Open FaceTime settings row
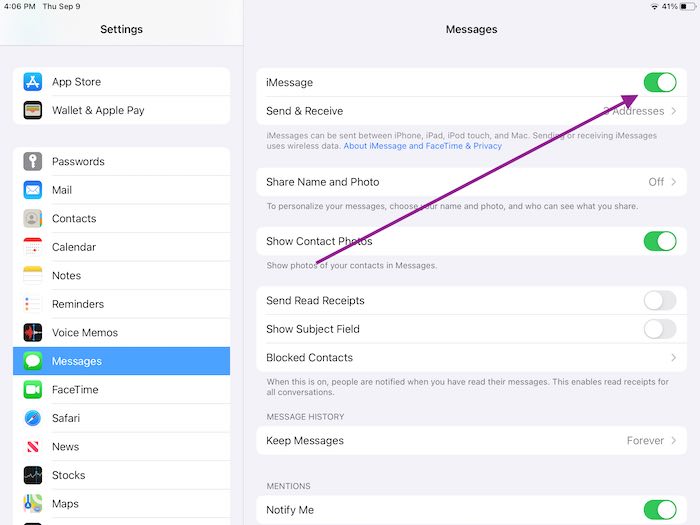The image size is (700, 525). tap(121, 389)
